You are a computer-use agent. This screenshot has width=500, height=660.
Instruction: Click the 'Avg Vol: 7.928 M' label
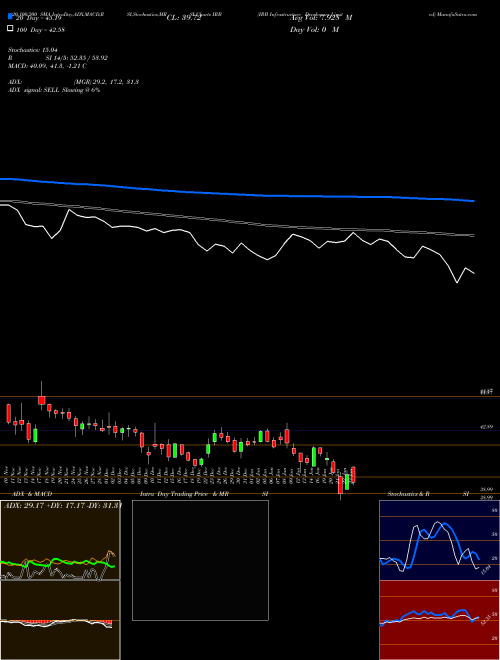pyautogui.click(x=321, y=18)
